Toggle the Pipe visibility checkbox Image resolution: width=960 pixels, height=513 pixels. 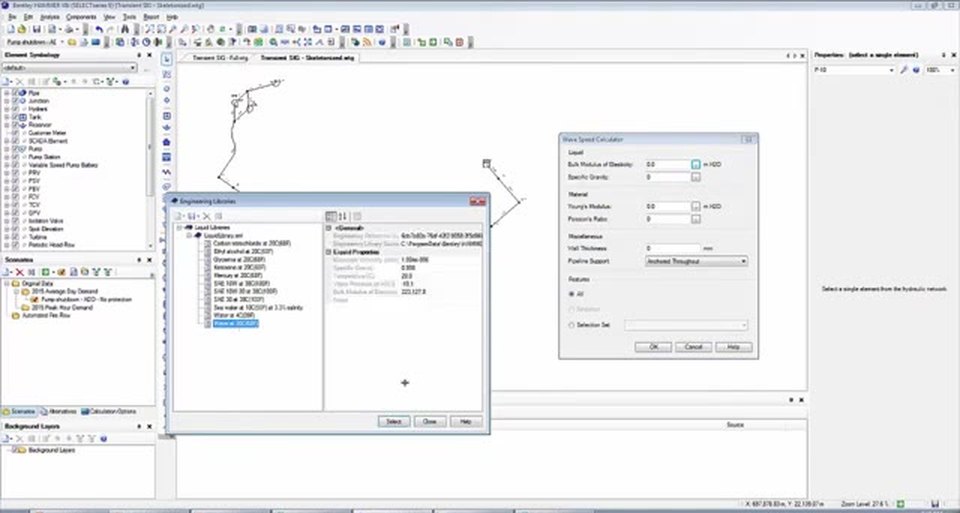tap(16, 93)
